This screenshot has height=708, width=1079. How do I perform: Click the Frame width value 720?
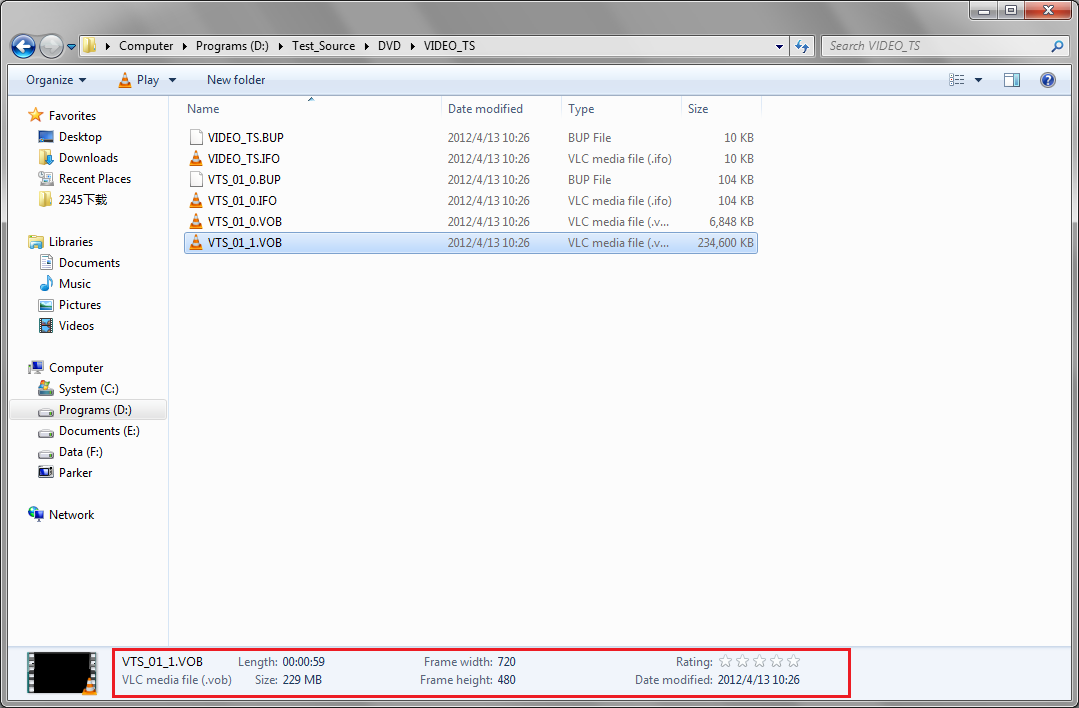coord(506,662)
